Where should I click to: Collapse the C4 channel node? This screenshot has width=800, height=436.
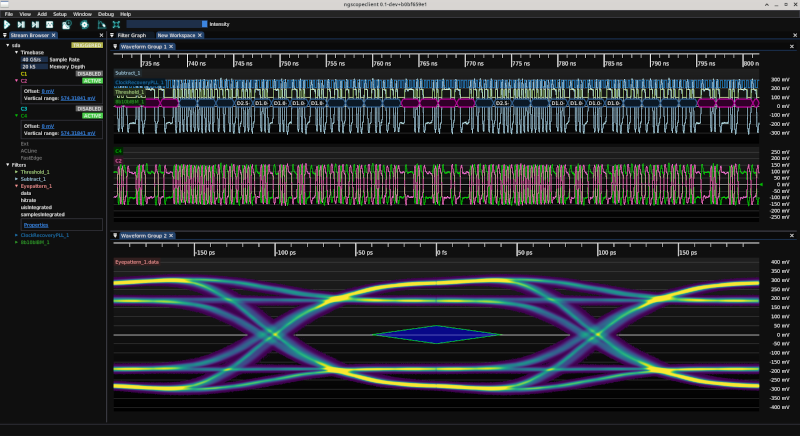pyautogui.click(x=16, y=116)
